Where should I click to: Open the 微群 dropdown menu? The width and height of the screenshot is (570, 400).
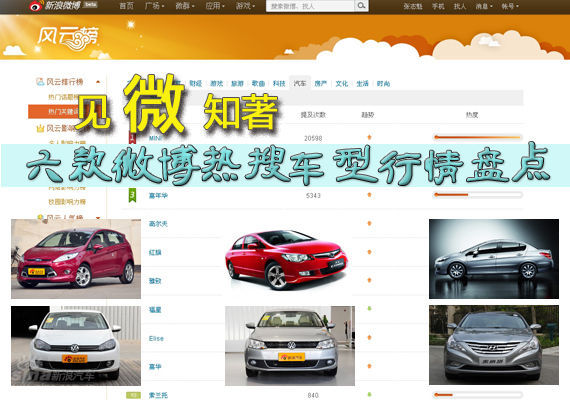(185, 6)
